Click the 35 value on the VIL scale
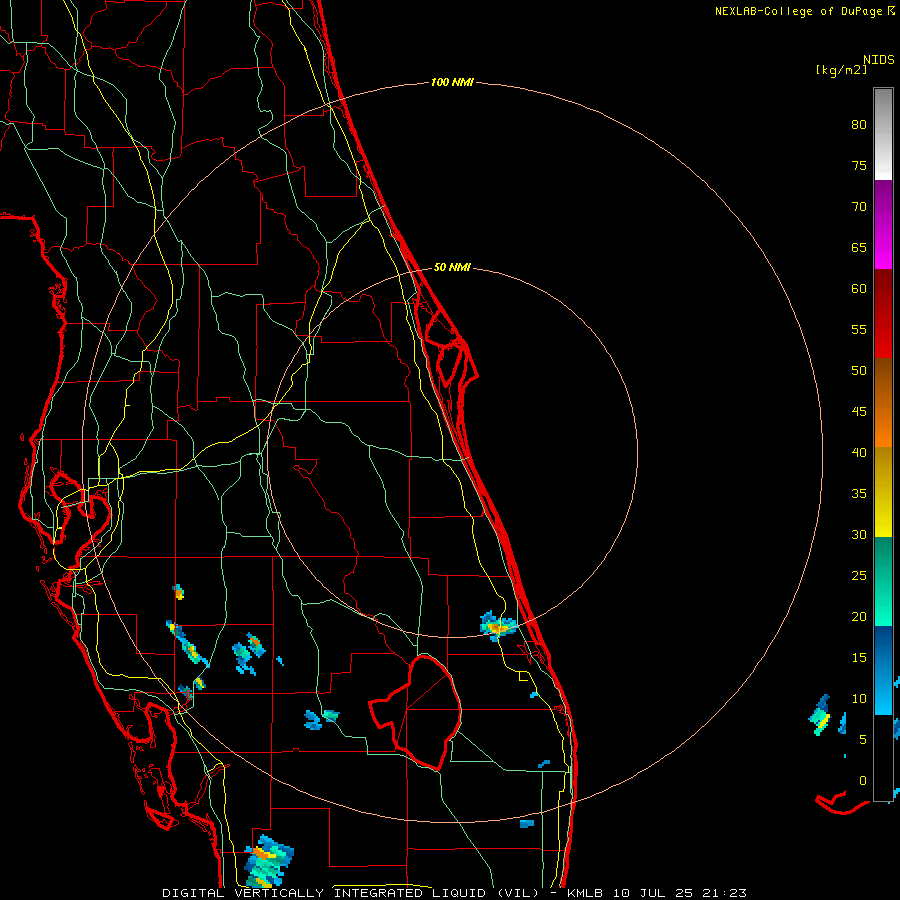 859,494
